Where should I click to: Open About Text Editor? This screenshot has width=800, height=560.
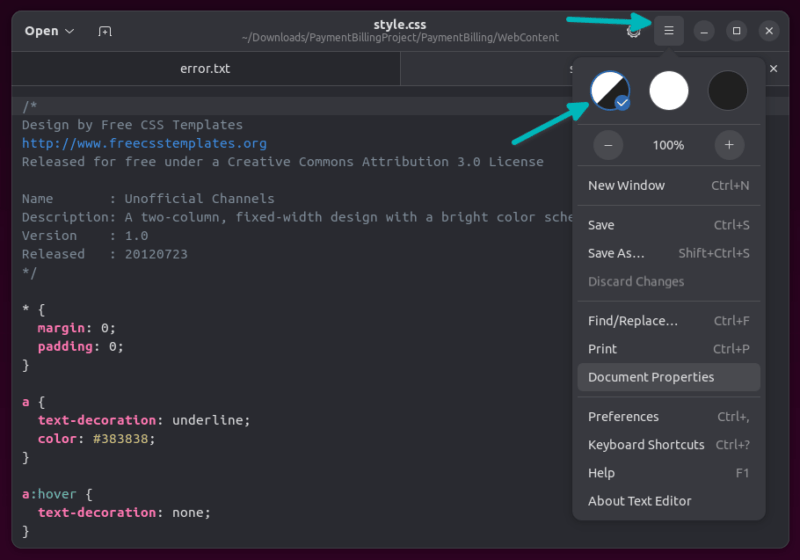[639, 501]
